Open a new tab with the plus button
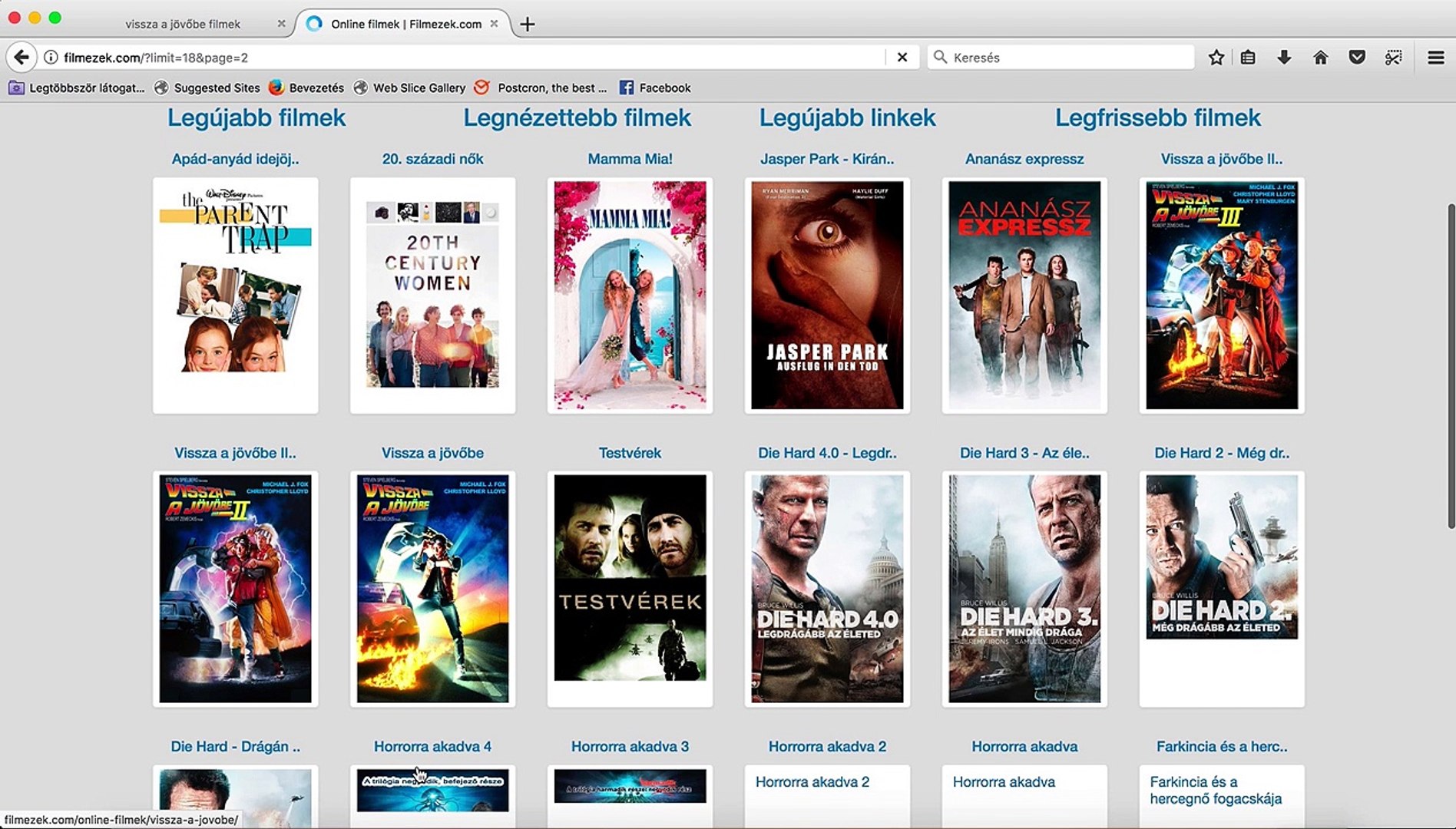Viewport: 1456px width, 829px height. click(x=528, y=24)
